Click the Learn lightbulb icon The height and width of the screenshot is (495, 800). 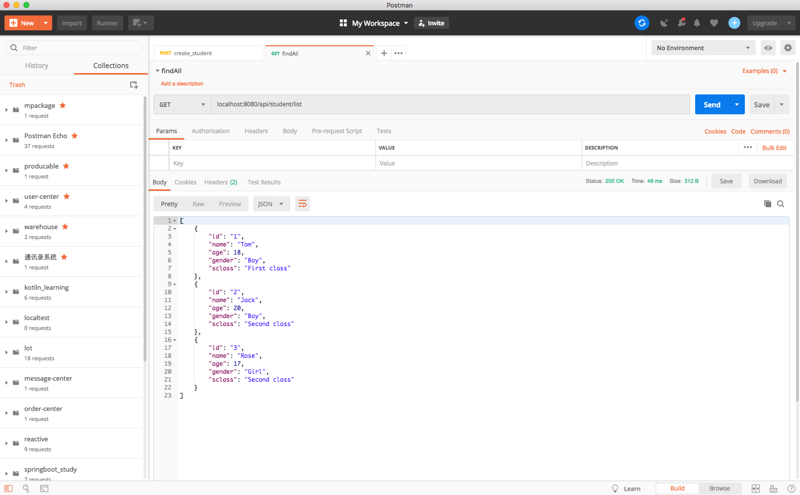[615, 488]
